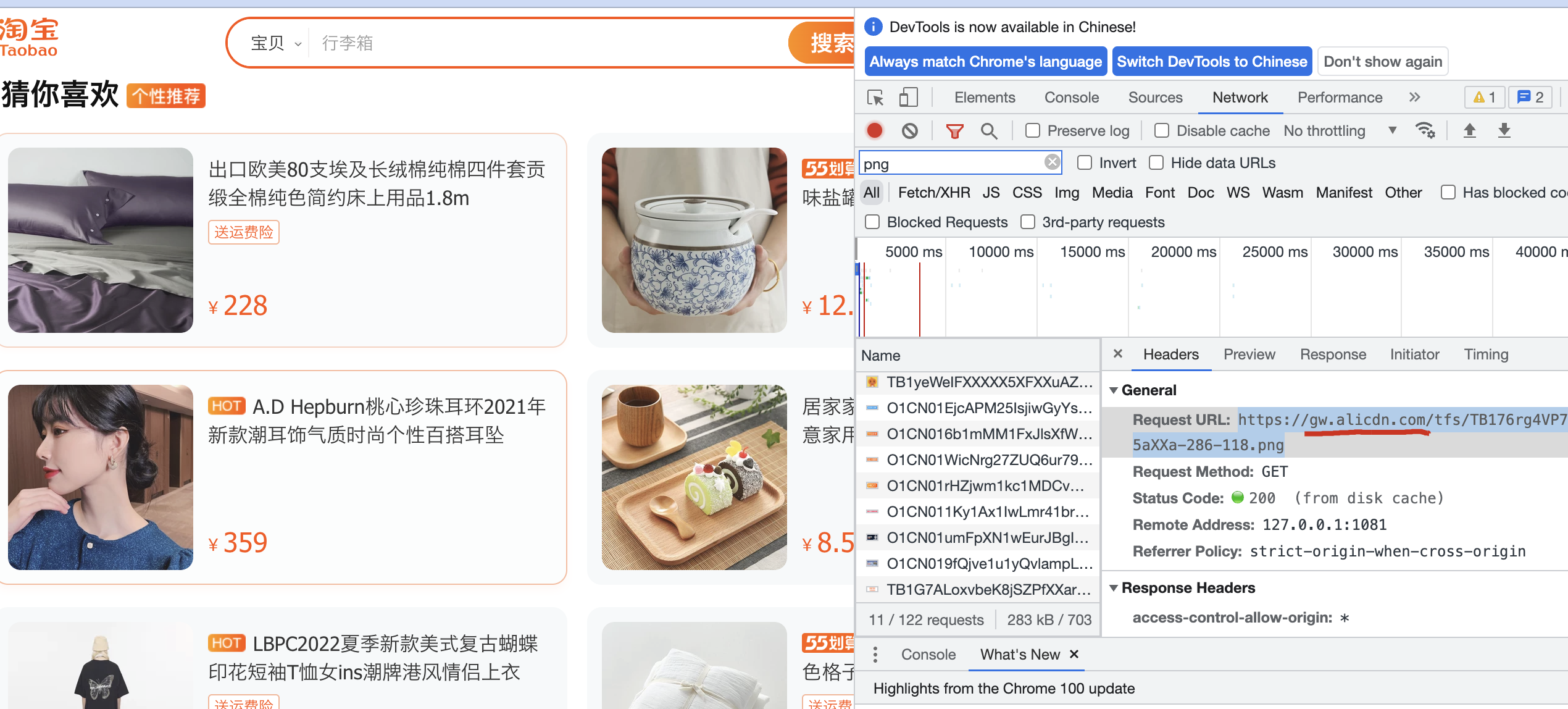The image size is (1568, 709).
Task: Switch to the Console tab
Action: (x=1071, y=98)
